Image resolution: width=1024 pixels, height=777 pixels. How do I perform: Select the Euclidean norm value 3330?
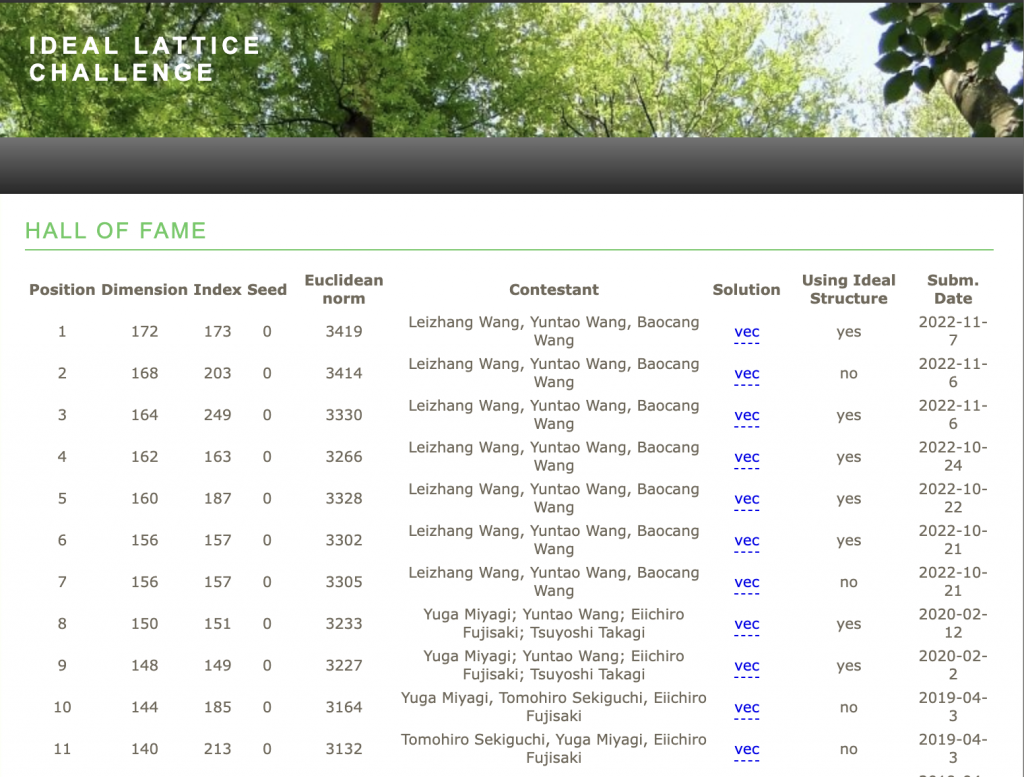pos(344,415)
